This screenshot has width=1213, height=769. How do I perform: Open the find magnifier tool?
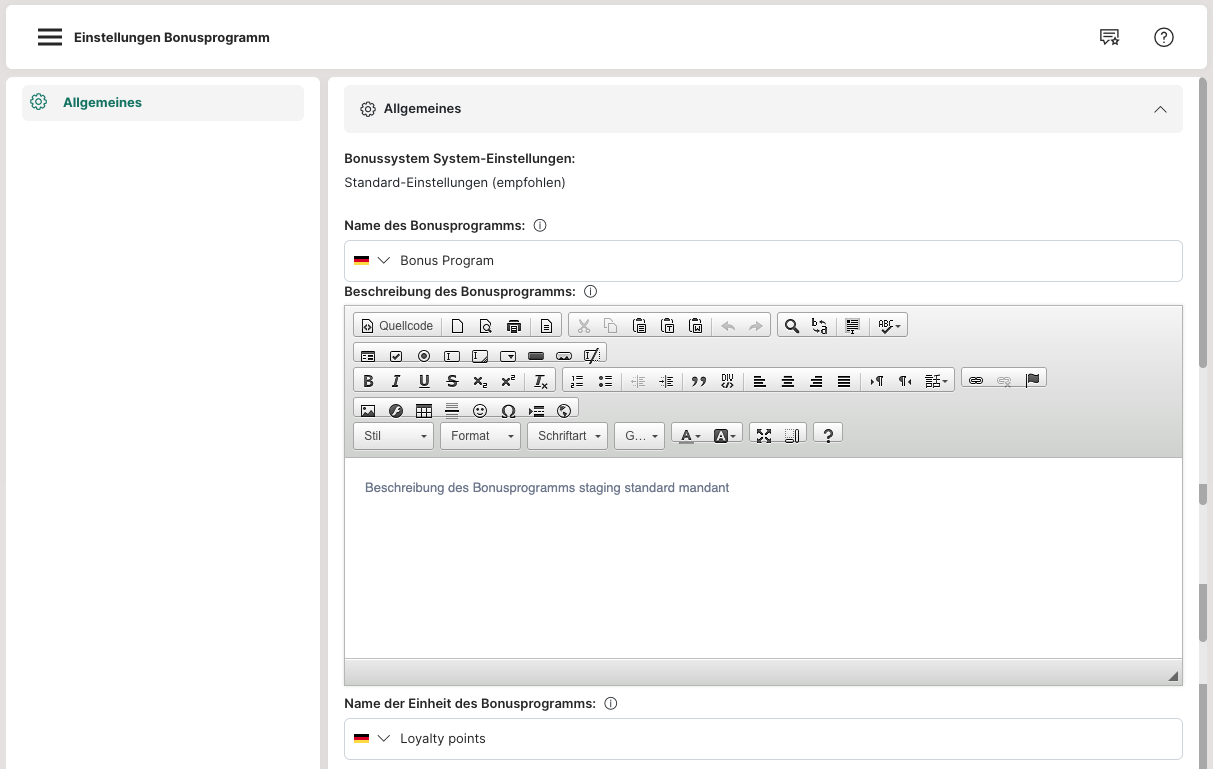coord(792,326)
